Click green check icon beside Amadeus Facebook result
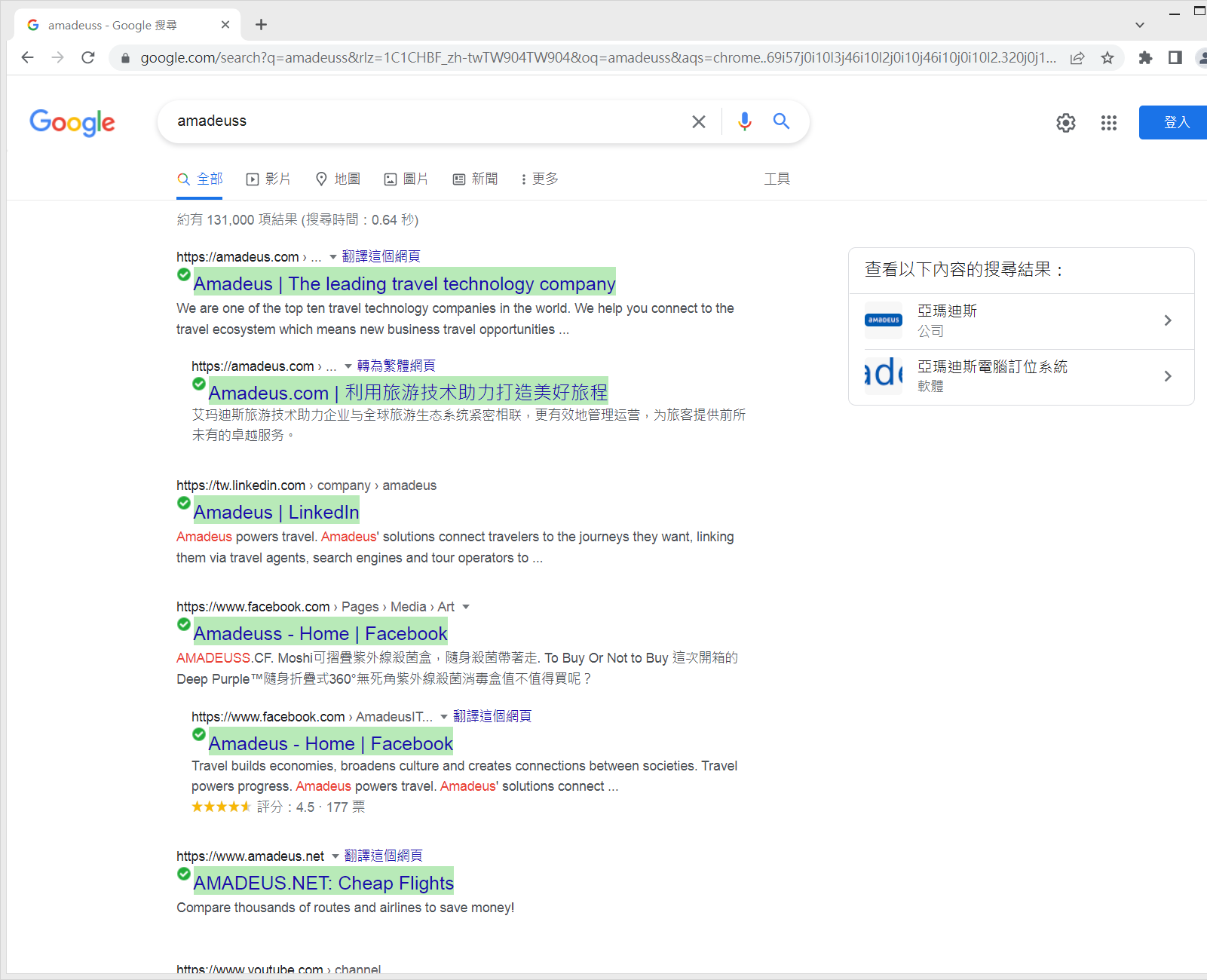This screenshot has height=980, width=1207. [x=199, y=734]
